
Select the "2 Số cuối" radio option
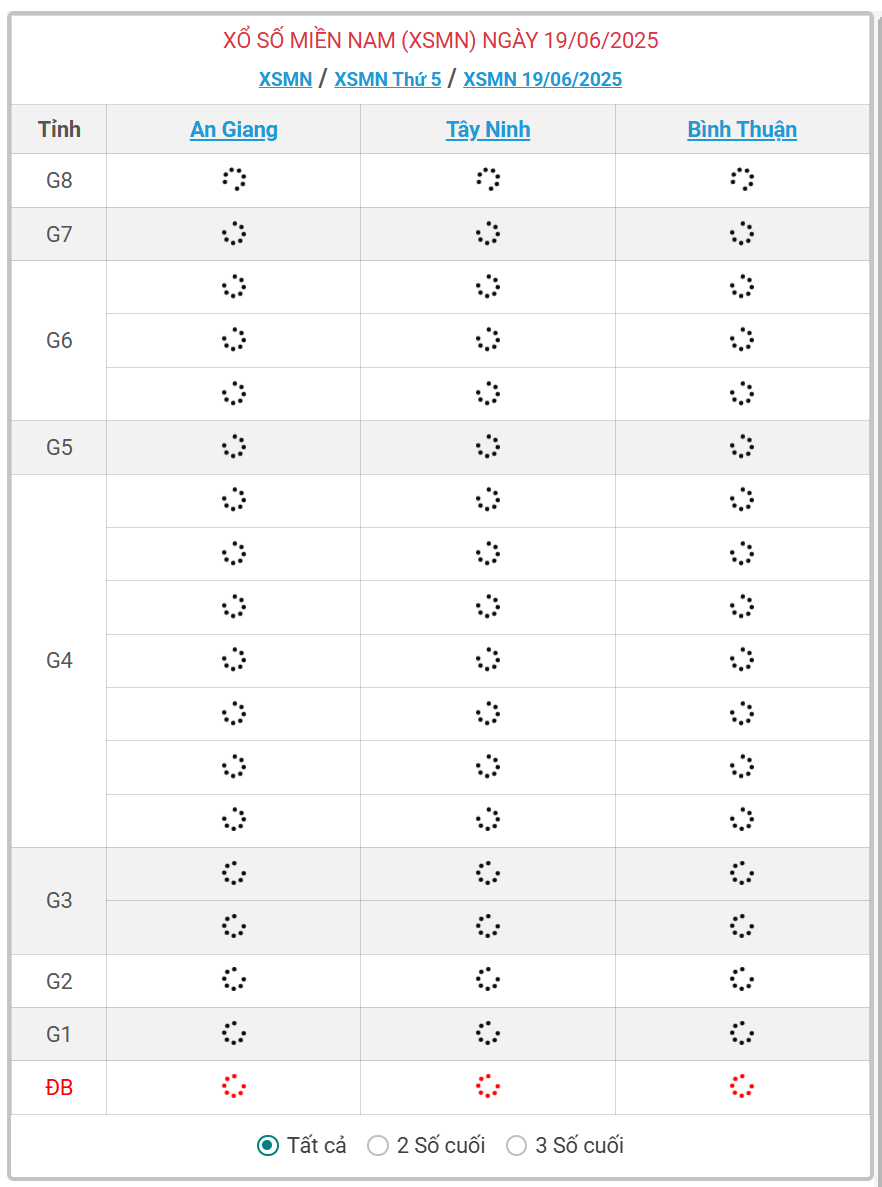click(378, 1146)
